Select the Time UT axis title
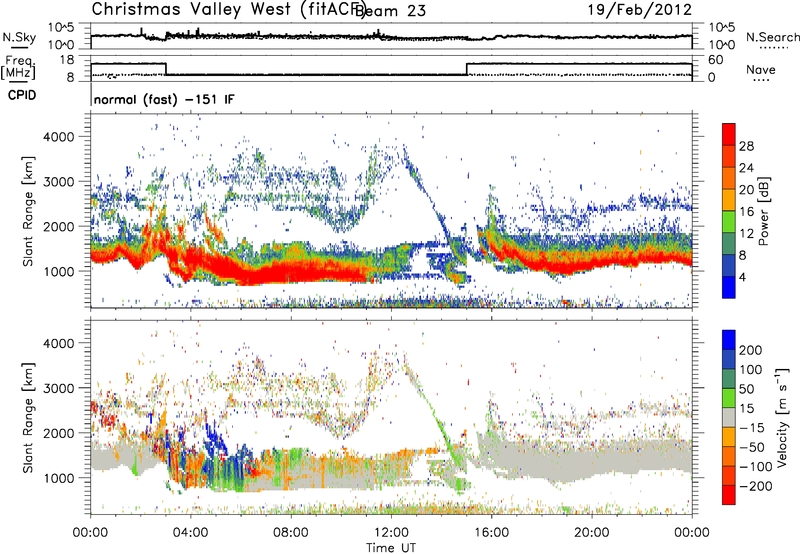800x554 pixels. pos(391,548)
